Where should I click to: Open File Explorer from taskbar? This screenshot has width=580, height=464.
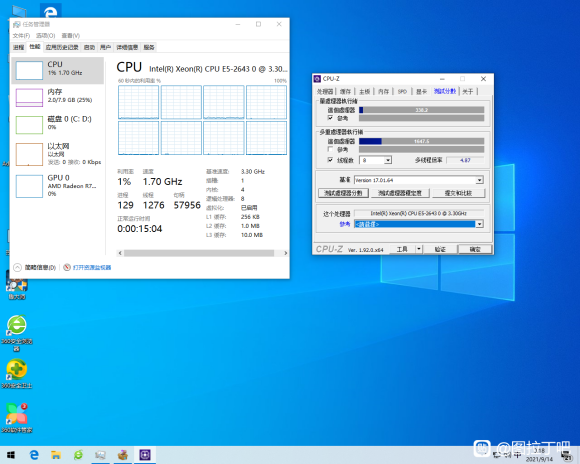tap(56, 455)
